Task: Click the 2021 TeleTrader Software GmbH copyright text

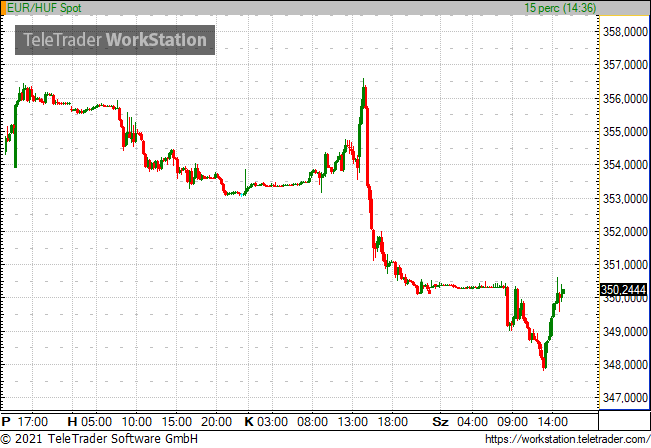Action: pyautogui.click(x=99, y=439)
